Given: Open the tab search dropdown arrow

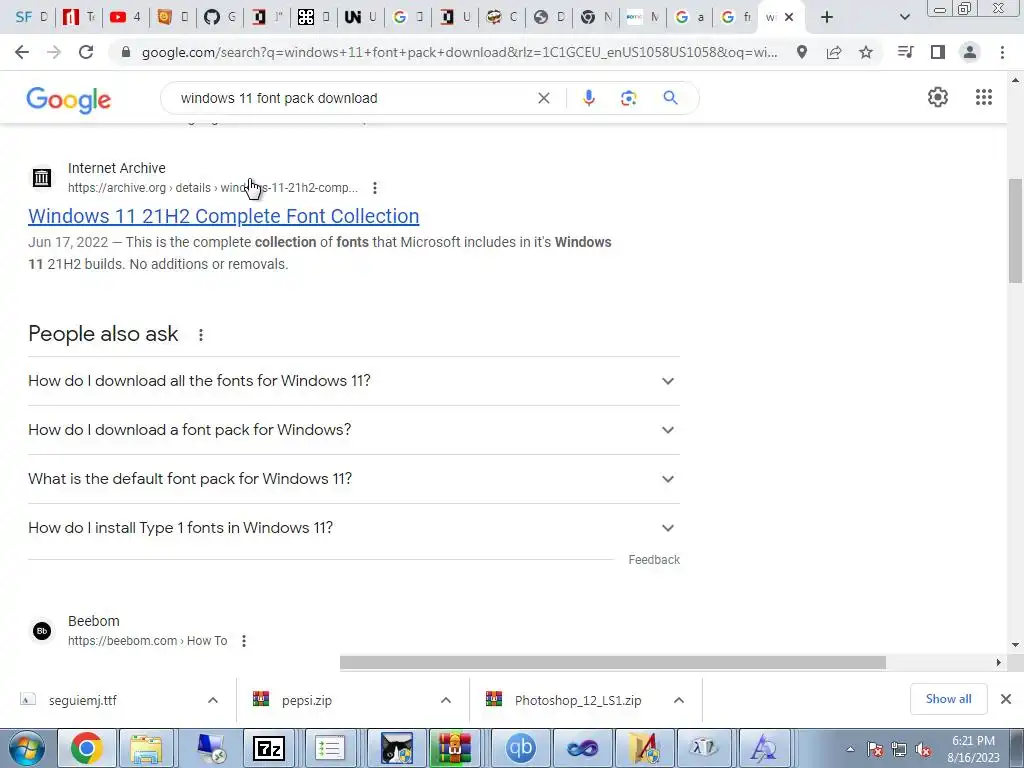Looking at the screenshot, I should tap(904, 17).
